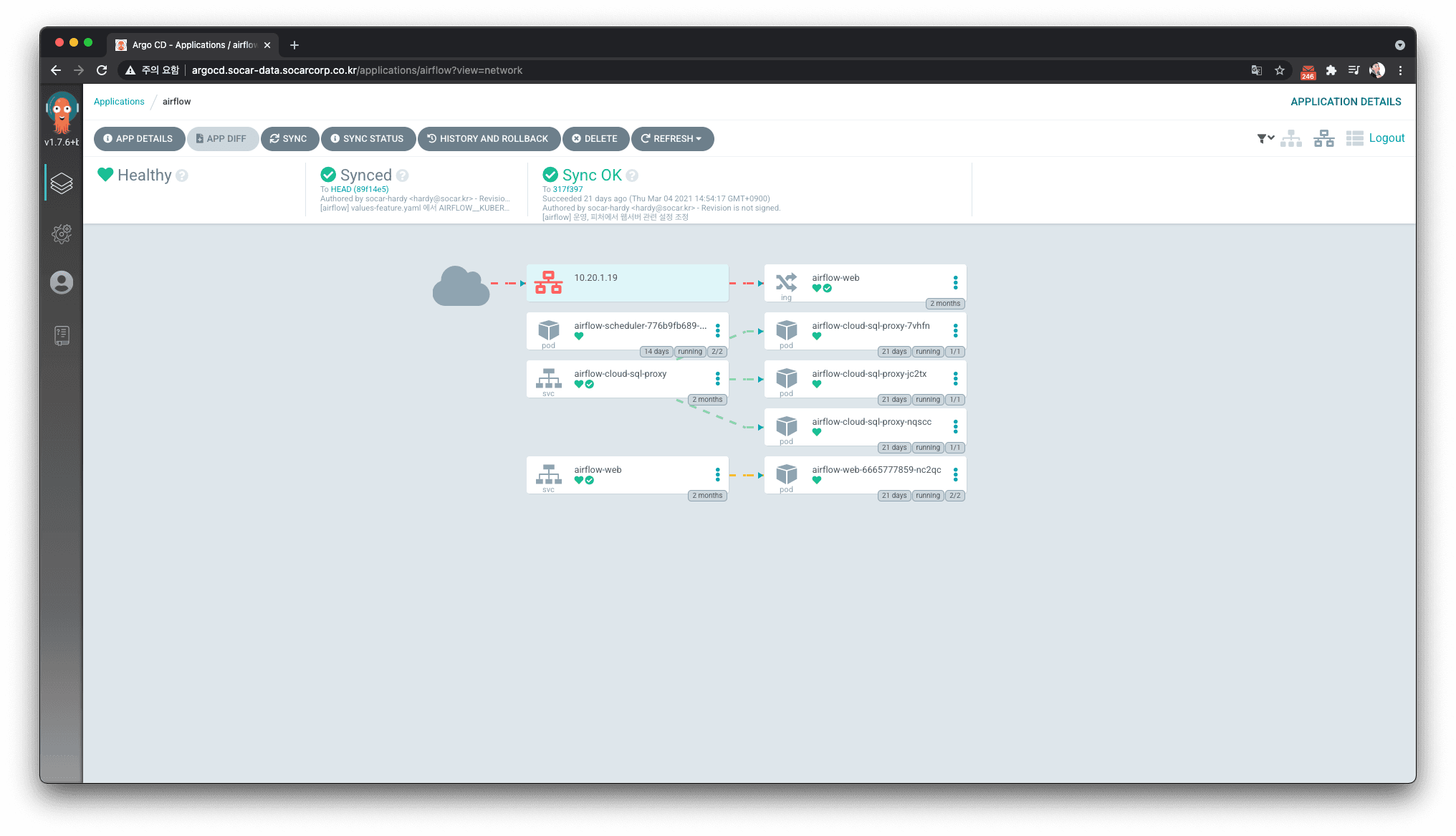Go to Applications breadcrumb

[119, 102]
